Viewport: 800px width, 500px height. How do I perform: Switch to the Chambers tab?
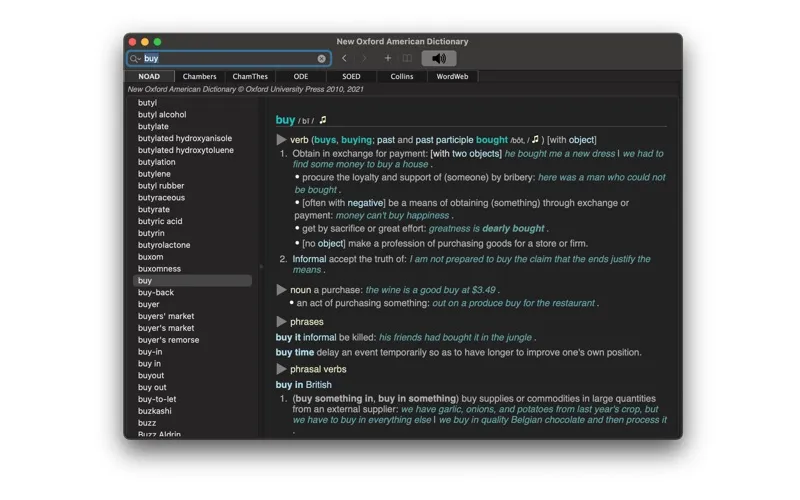pyautogui.click(x=199, y=77)
